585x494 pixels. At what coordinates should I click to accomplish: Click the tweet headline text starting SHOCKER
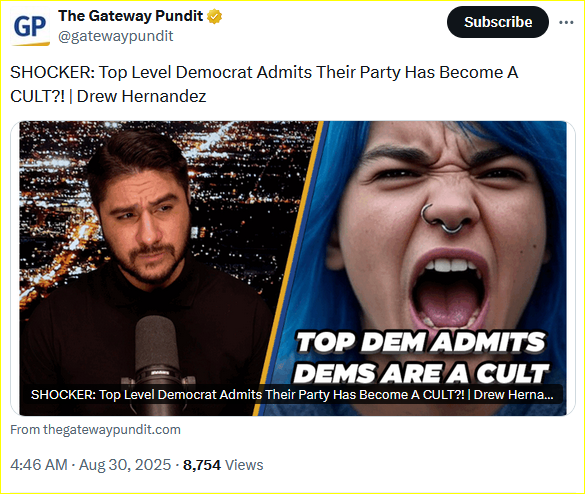pos(264,84)
